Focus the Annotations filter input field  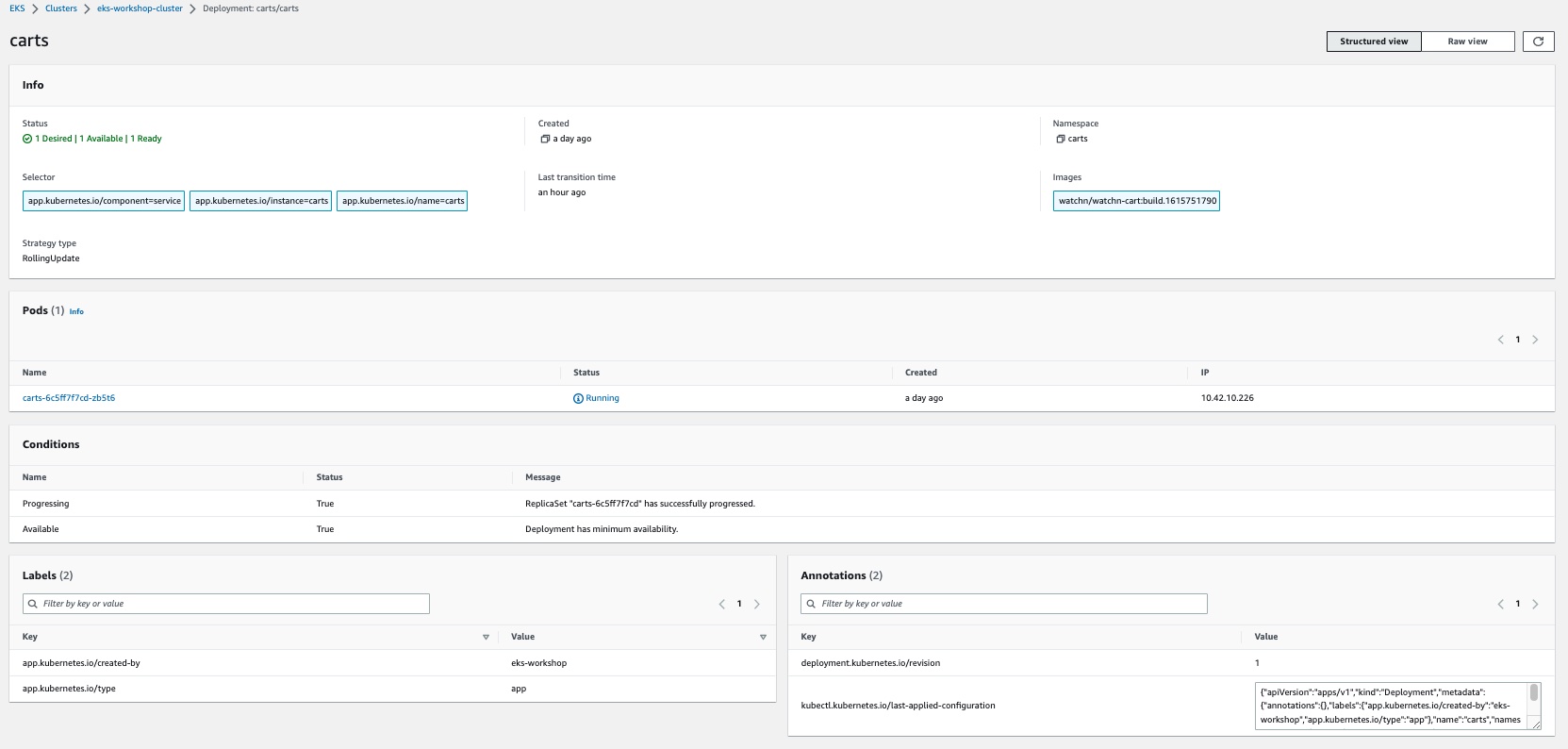coord(1004,604)
